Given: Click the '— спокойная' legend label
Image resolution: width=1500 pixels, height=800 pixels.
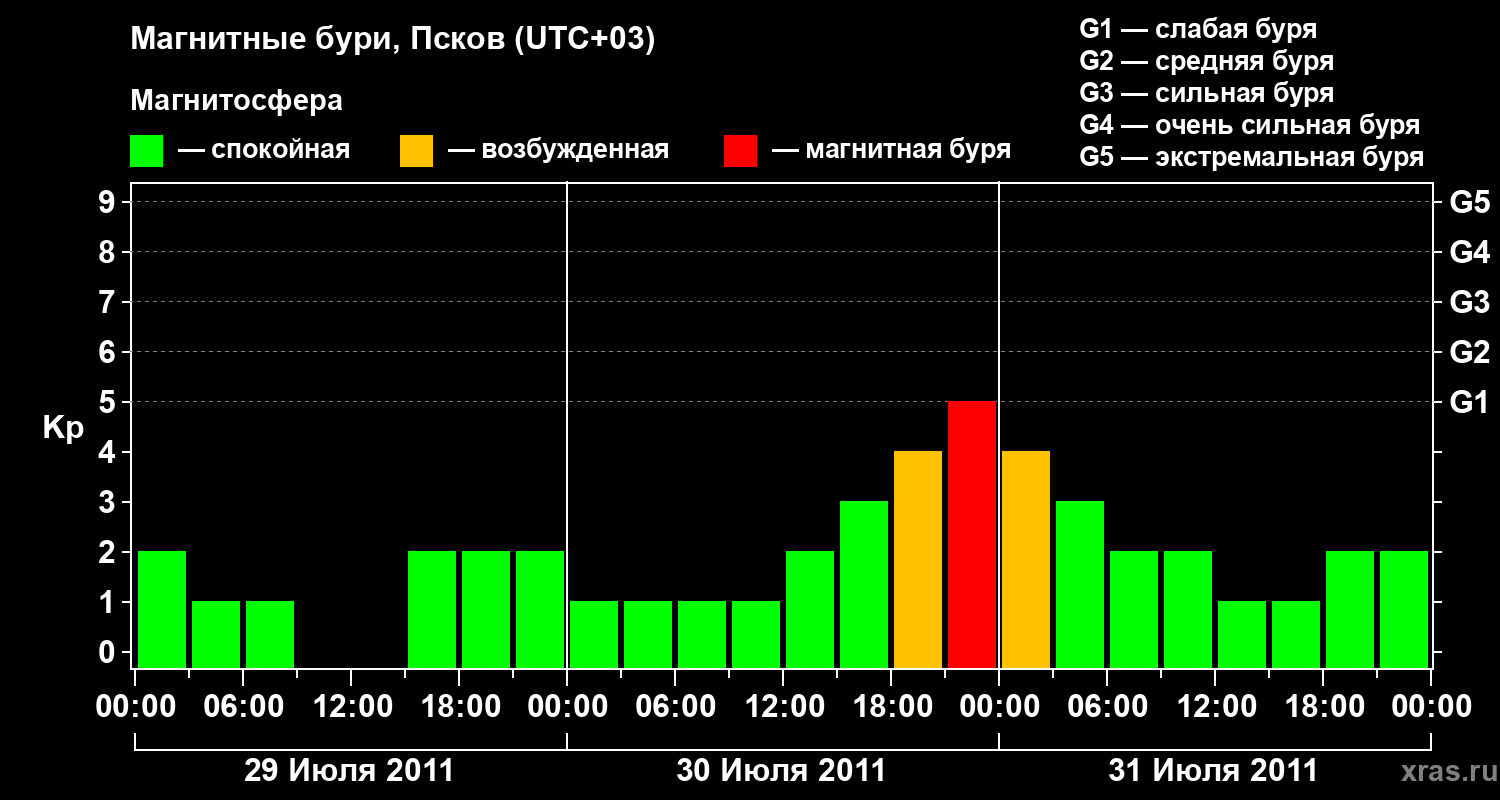Looking at the screenshot, I should point(264,150).
